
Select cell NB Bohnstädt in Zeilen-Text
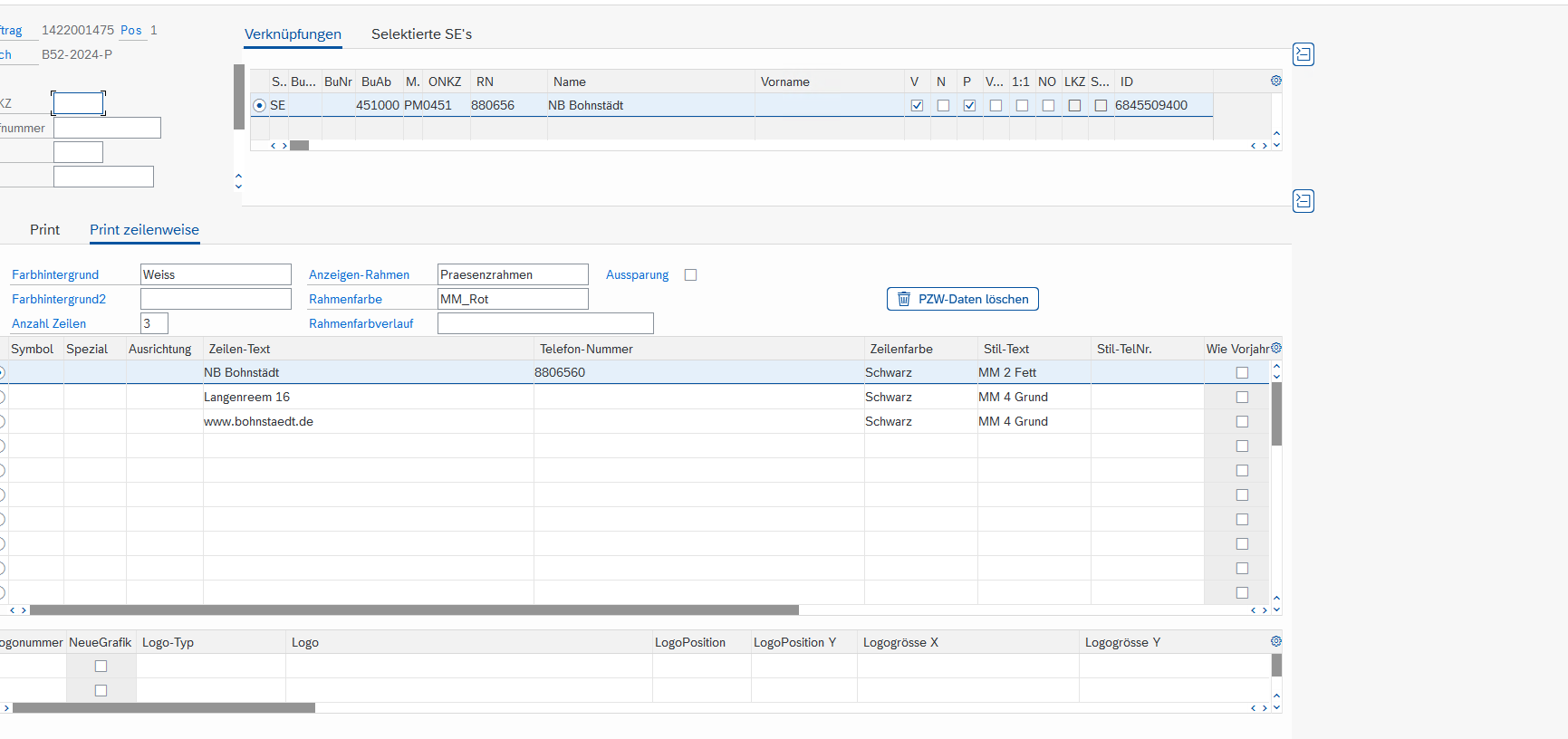(369, 372)
